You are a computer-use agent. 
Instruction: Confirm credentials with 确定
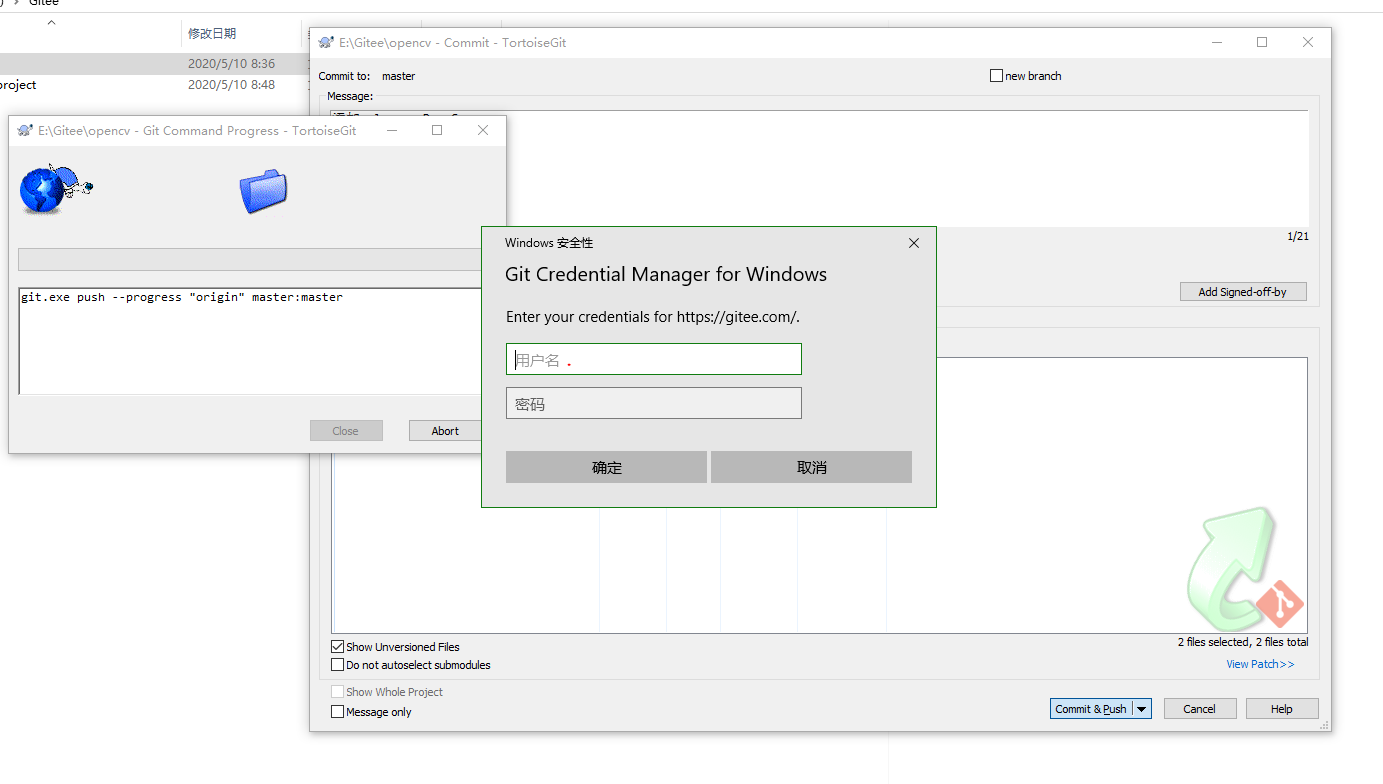pos(606,467)
